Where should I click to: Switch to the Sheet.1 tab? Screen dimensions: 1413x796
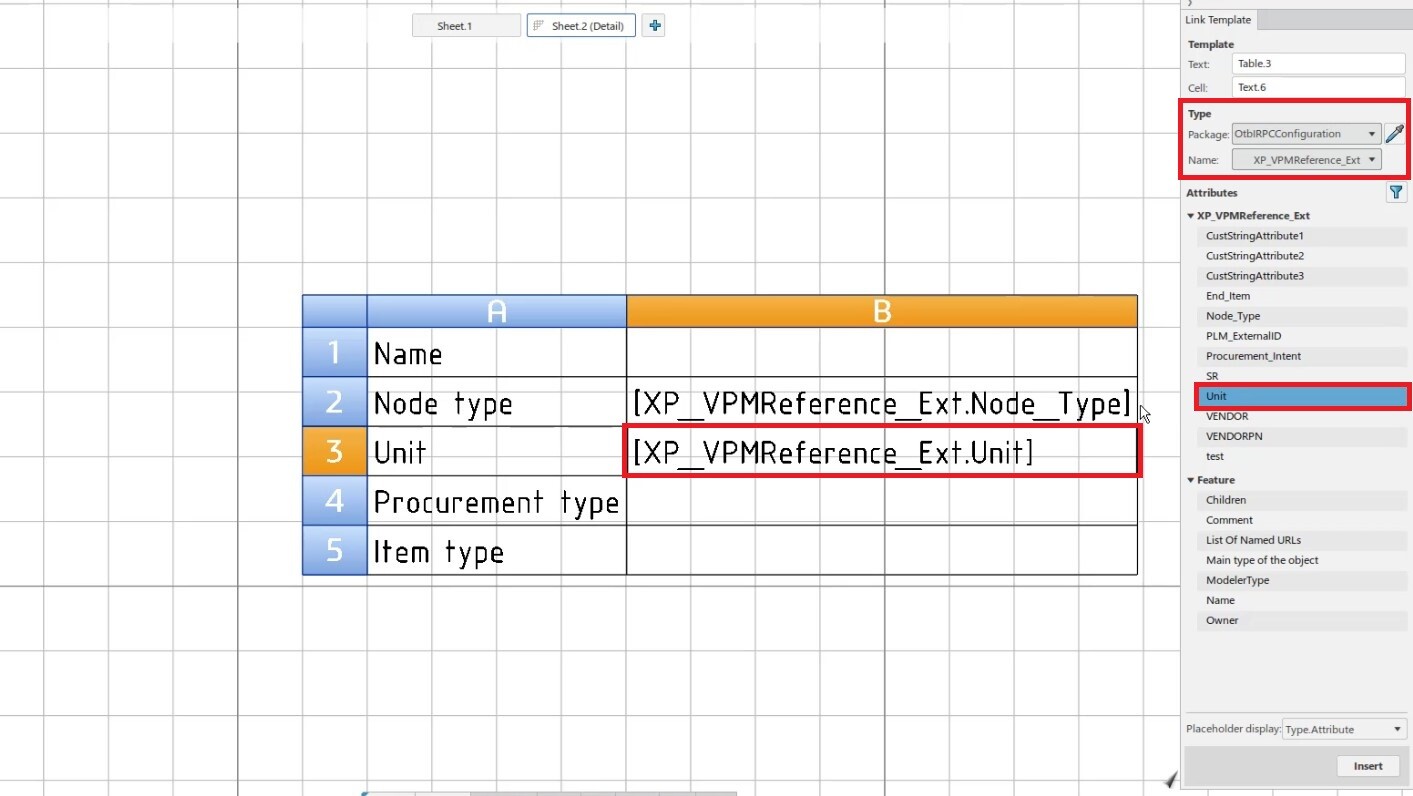pyautogui.click(x=466, y=26)
